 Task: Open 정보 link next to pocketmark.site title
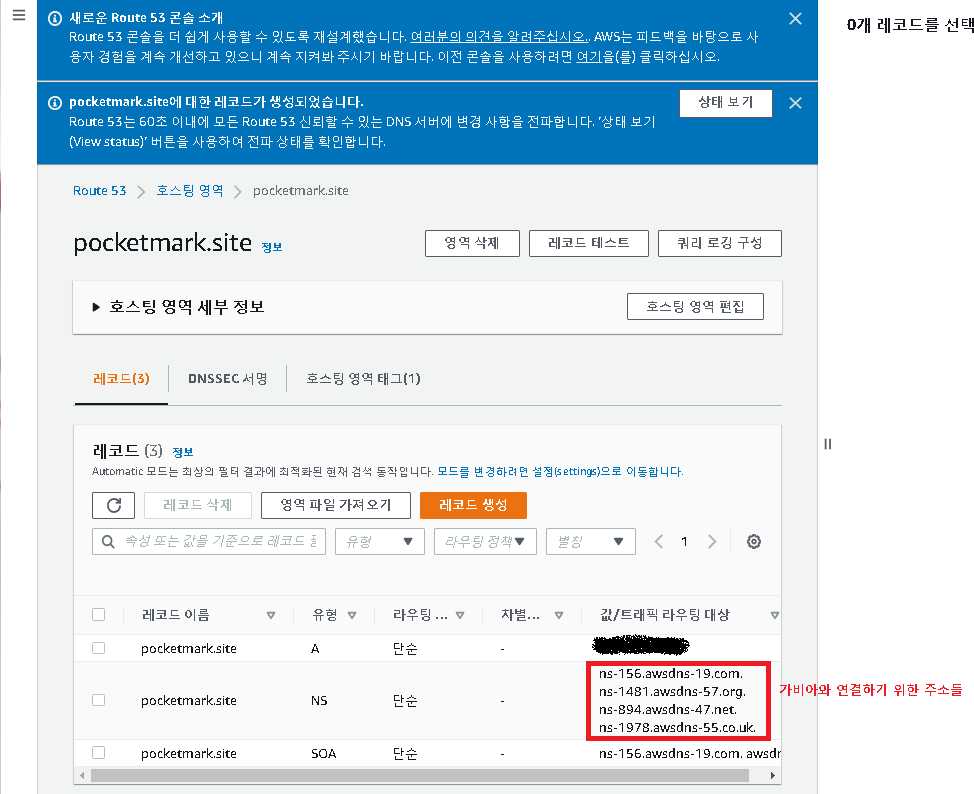click(x=272, y=247)
